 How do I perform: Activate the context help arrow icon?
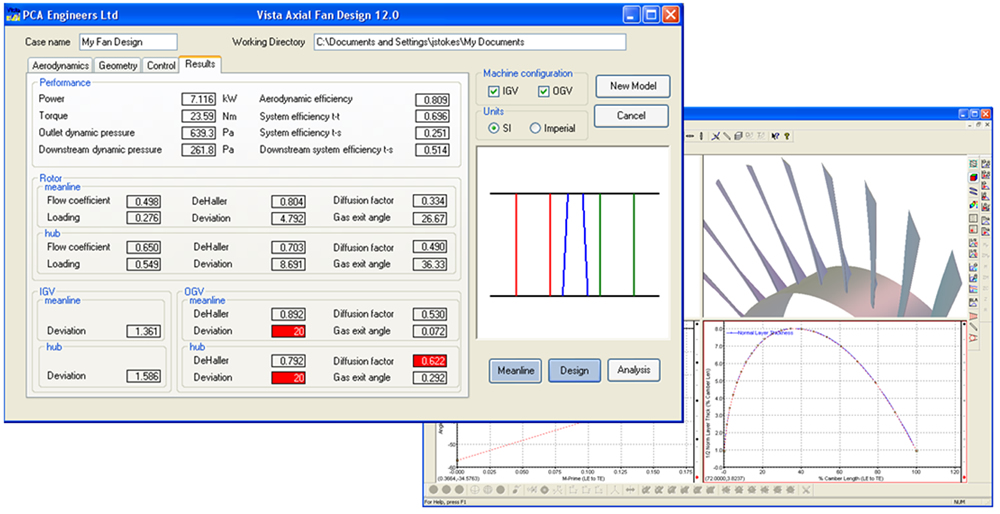pyautogui.click(x=776, y=136)
